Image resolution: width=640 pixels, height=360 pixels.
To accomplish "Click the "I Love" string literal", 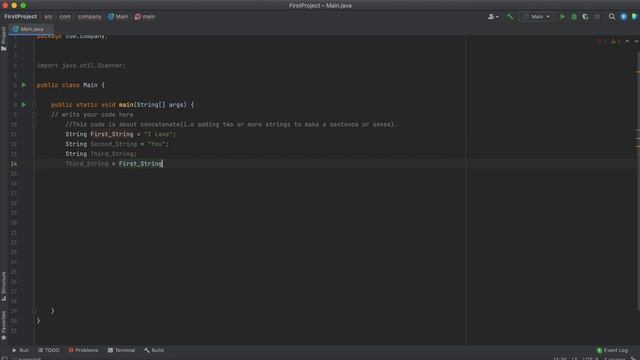I will pos(158,134).
